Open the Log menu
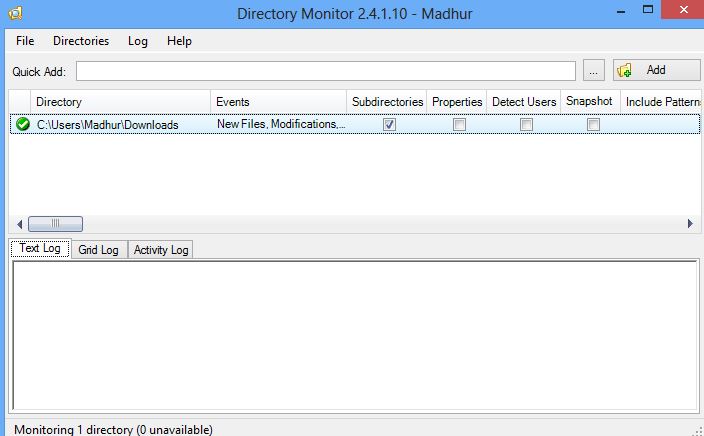The height and width of the screenshot is (436, 704). tap(137, 41)
